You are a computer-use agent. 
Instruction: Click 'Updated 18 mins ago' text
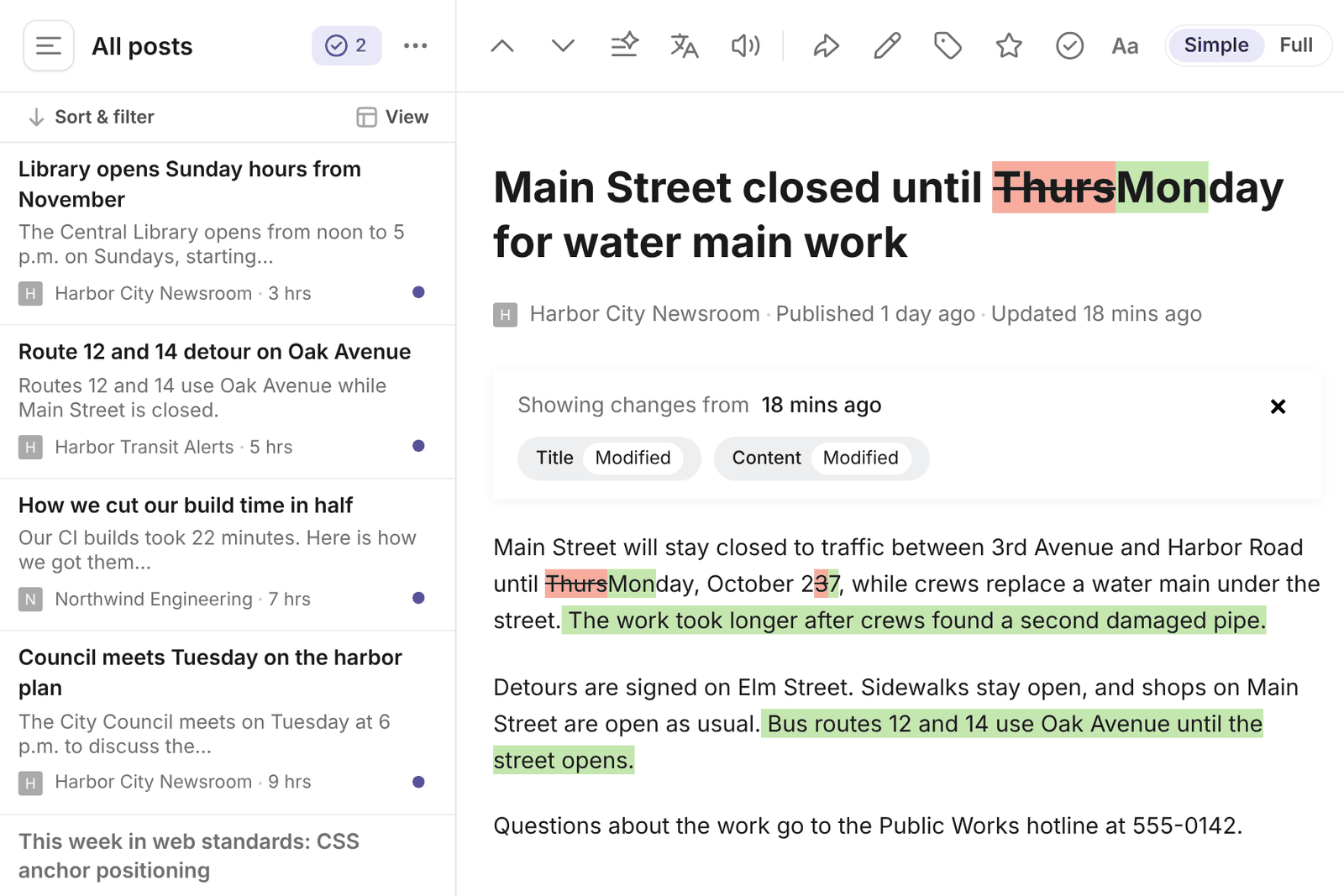[x=1096, y=314]
